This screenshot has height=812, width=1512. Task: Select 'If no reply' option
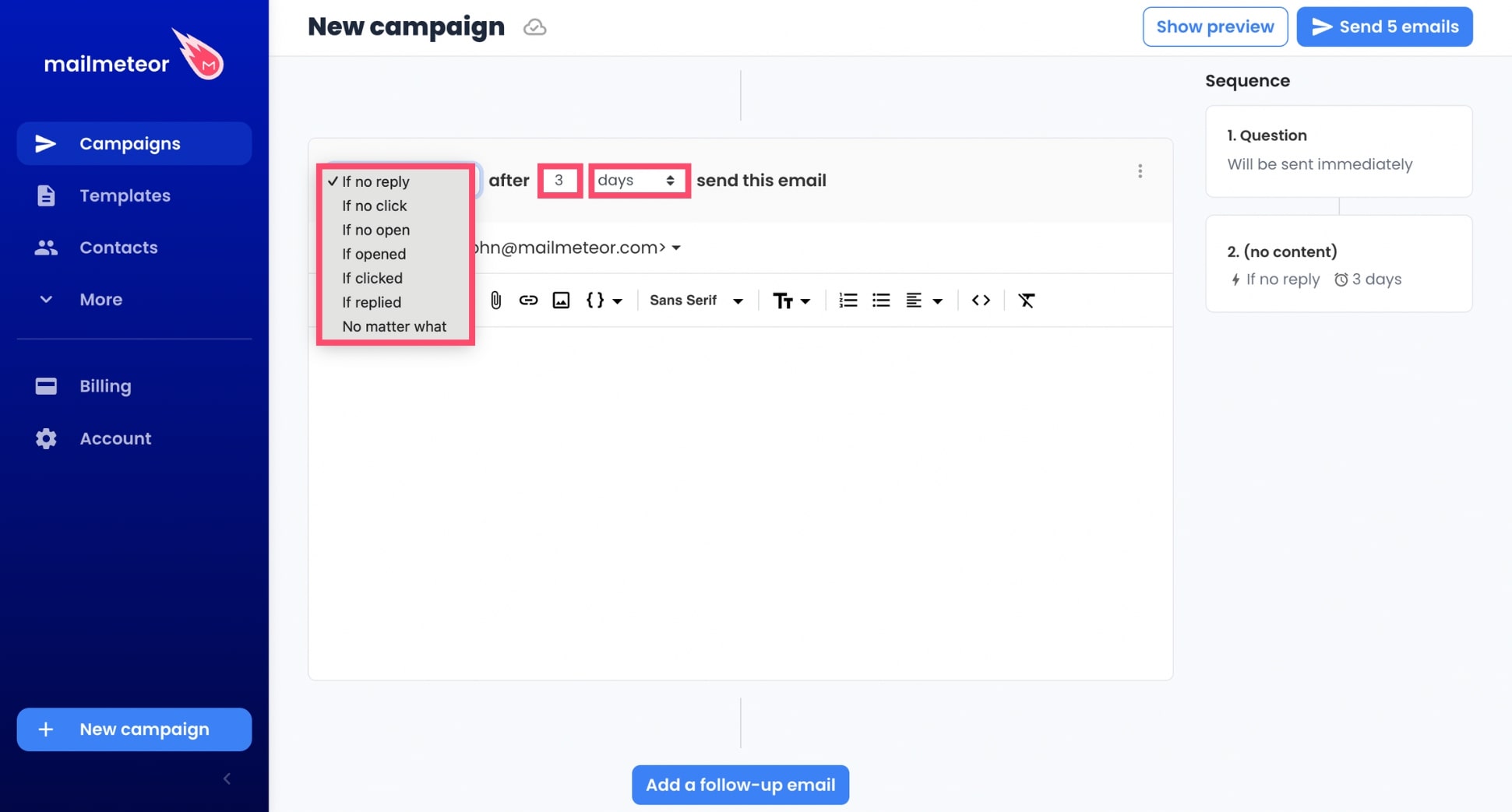(x=395, y=181)
